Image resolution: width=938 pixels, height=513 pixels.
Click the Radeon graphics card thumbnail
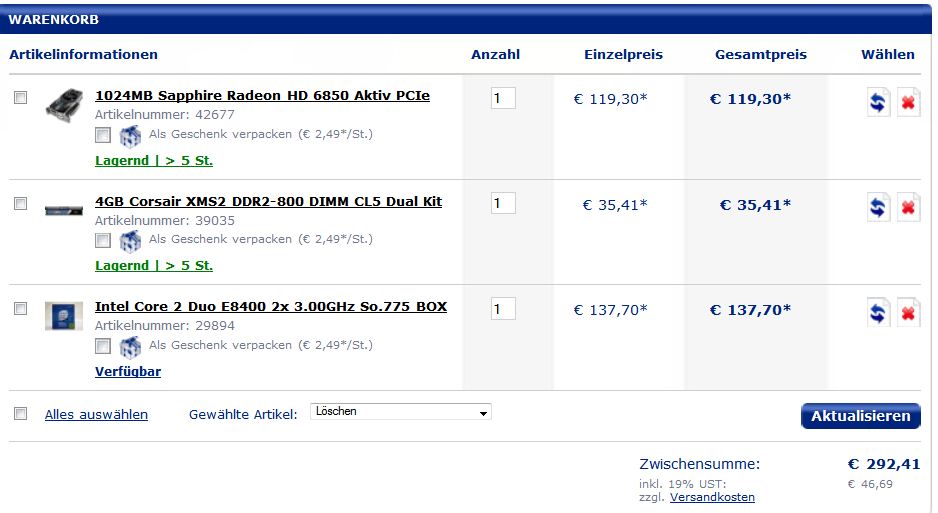[x=64, y=105]
